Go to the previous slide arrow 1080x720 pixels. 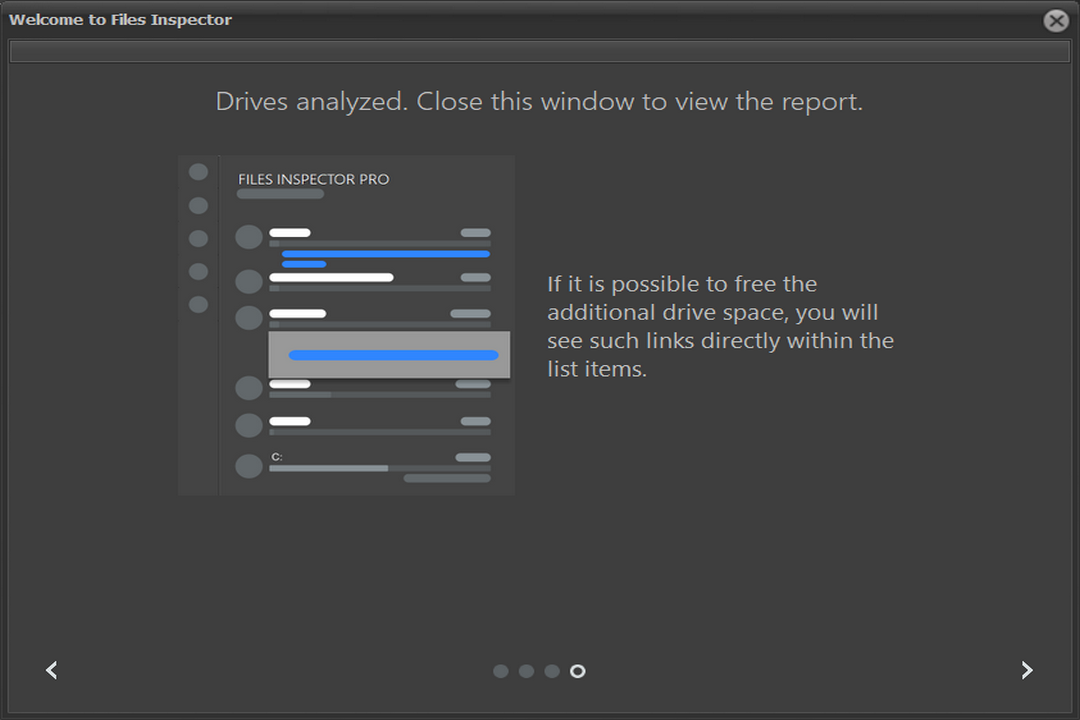[52, 670]
